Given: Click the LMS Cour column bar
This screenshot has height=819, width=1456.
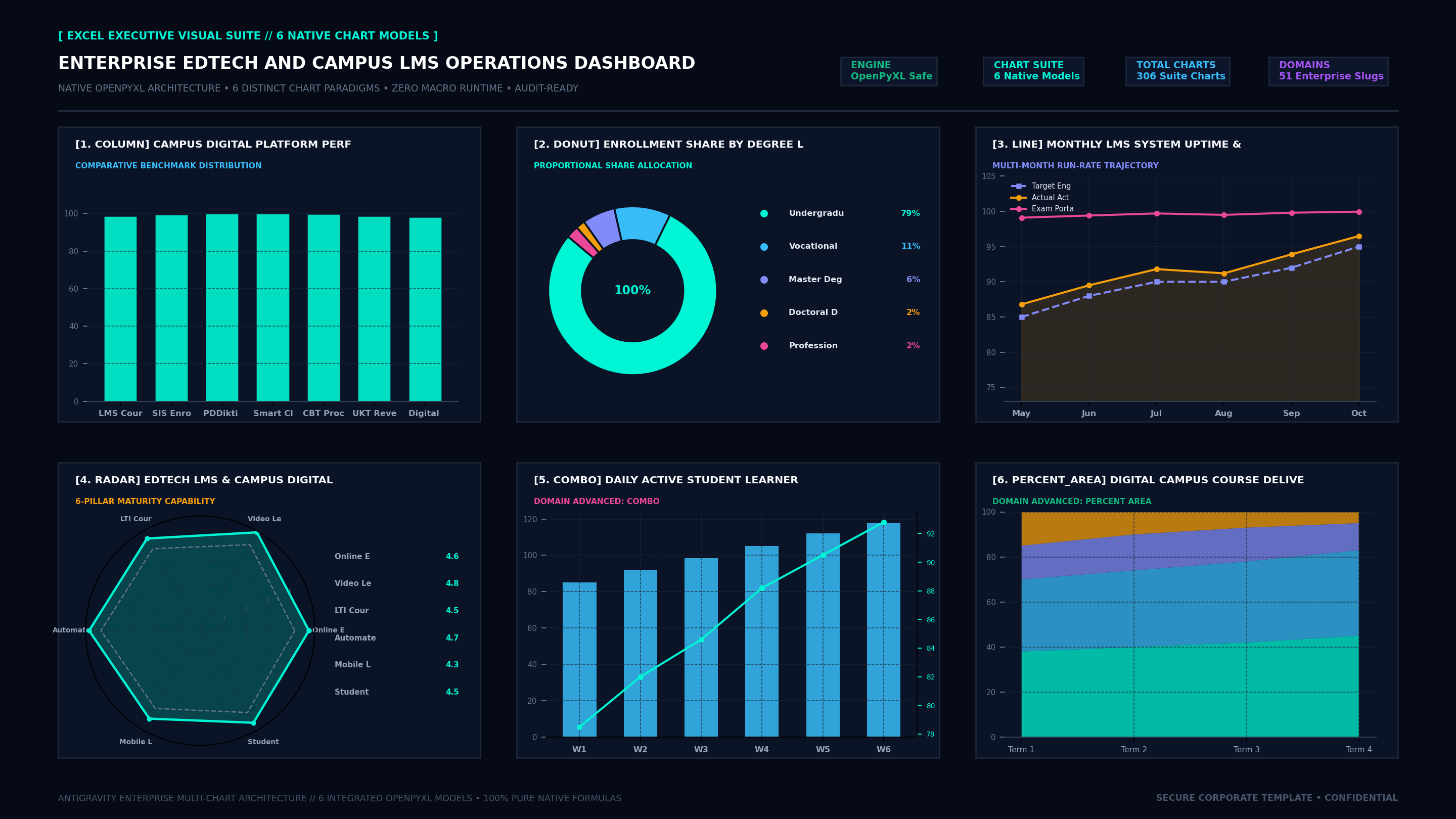Looking at the screenshot, I should (x=120, y=308).
